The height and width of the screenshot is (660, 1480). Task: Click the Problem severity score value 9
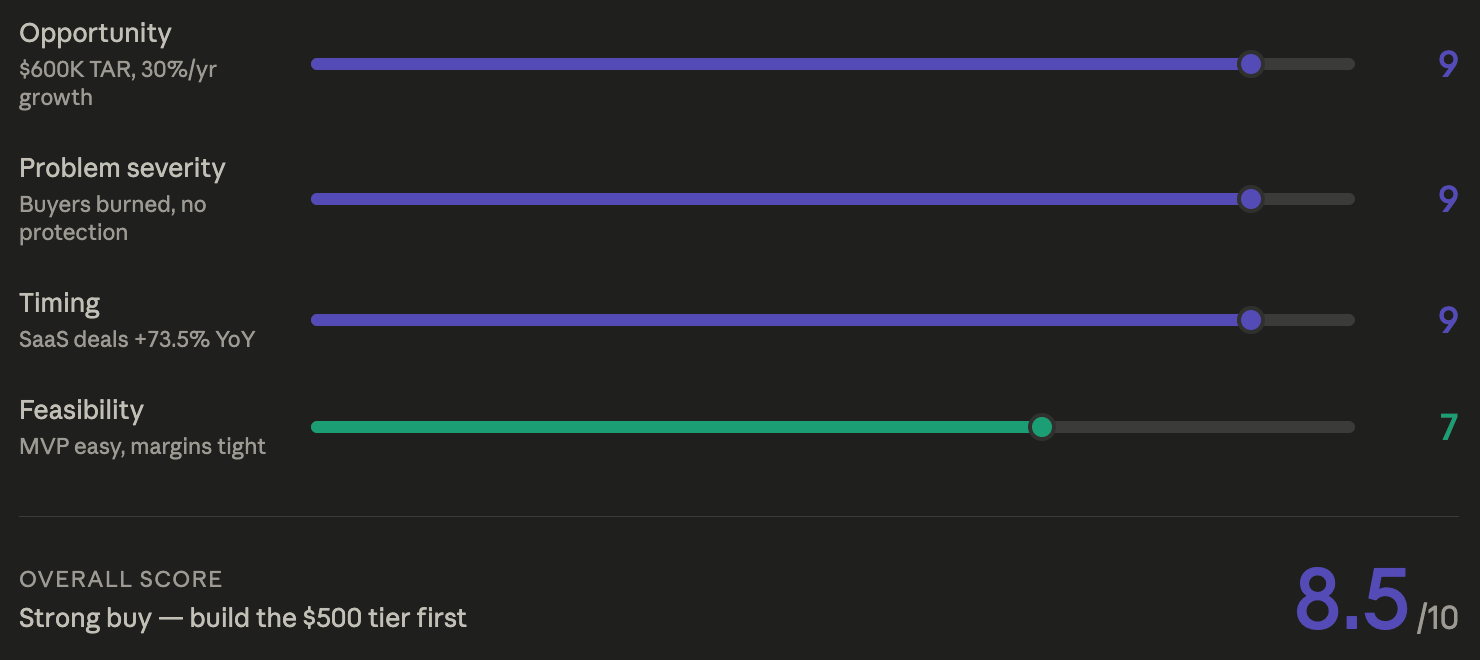(x=1448, y=200)
